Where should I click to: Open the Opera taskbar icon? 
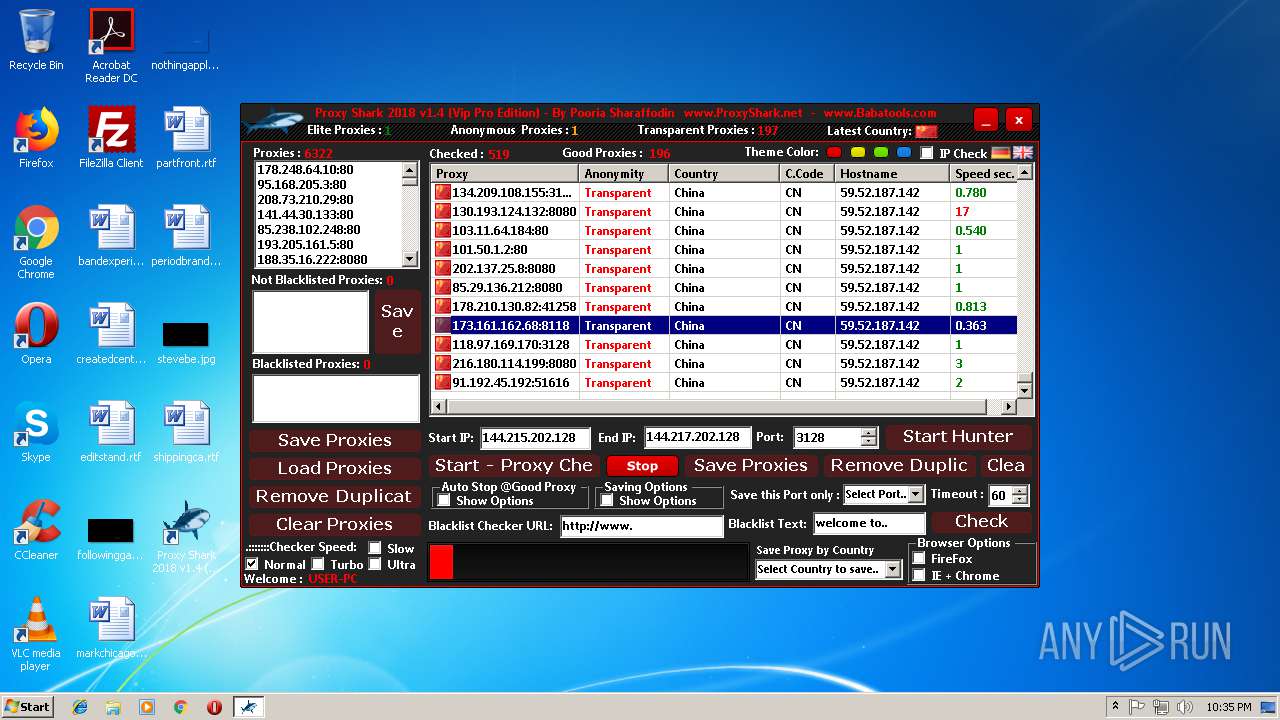tap(214, 707)
